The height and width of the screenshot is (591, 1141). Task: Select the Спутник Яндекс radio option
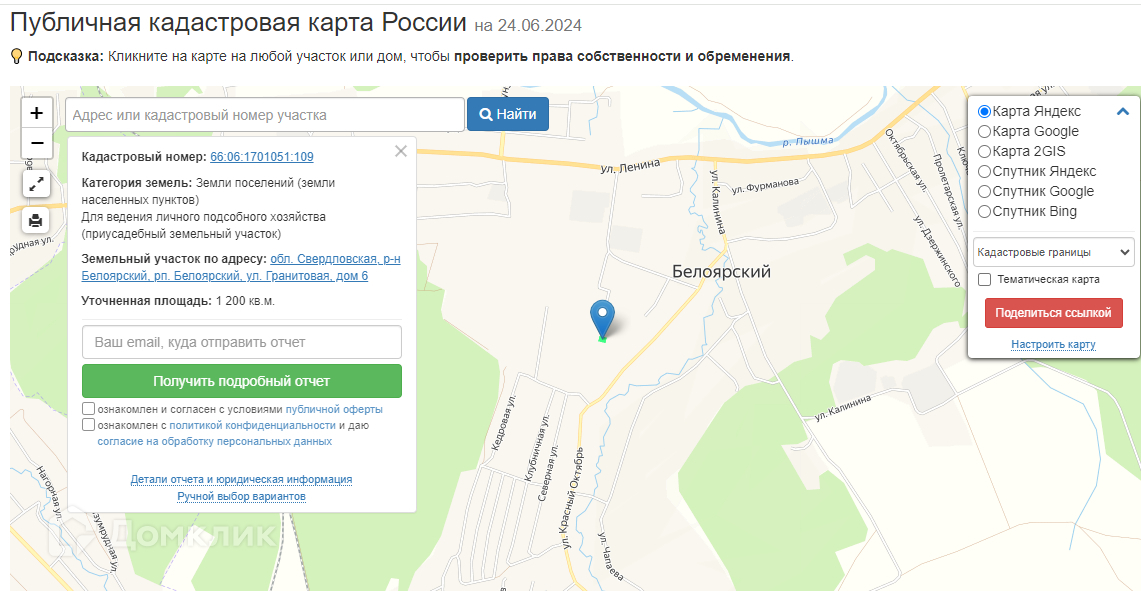[985, 172]
